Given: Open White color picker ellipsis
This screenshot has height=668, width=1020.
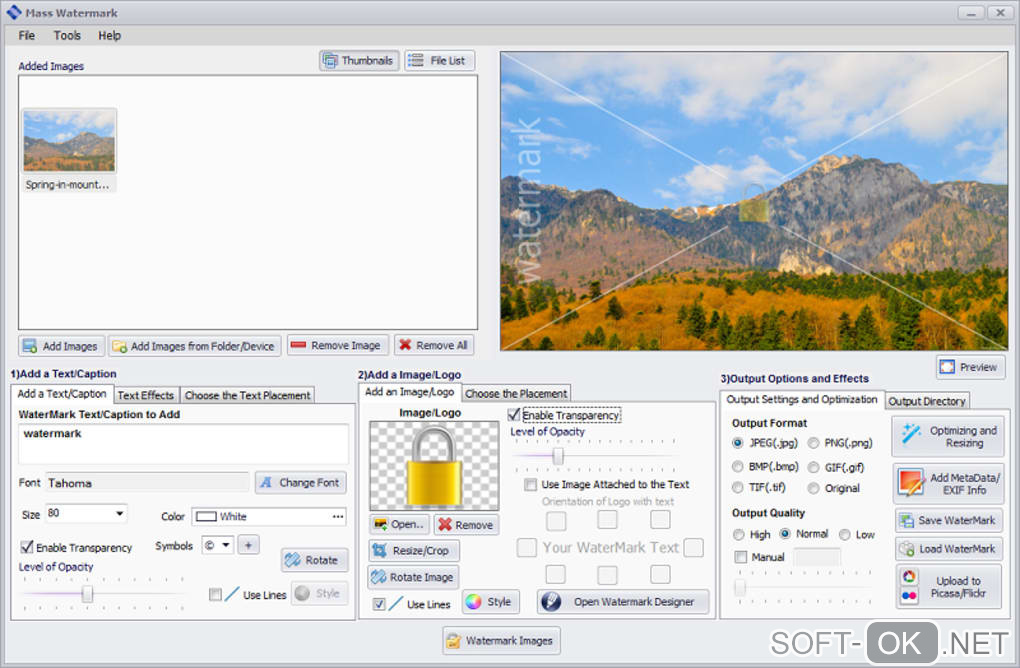Looking at the screenshot, I should point(338,516).
